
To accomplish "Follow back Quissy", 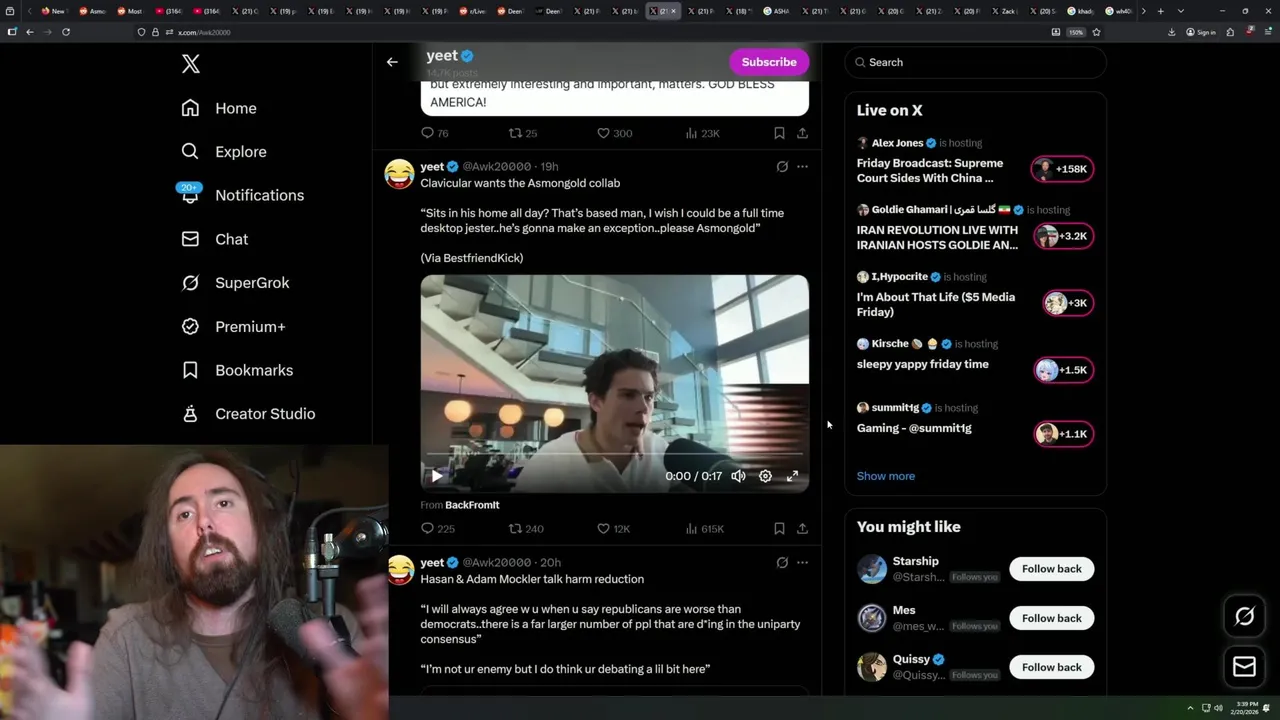I will [1051, 667].
